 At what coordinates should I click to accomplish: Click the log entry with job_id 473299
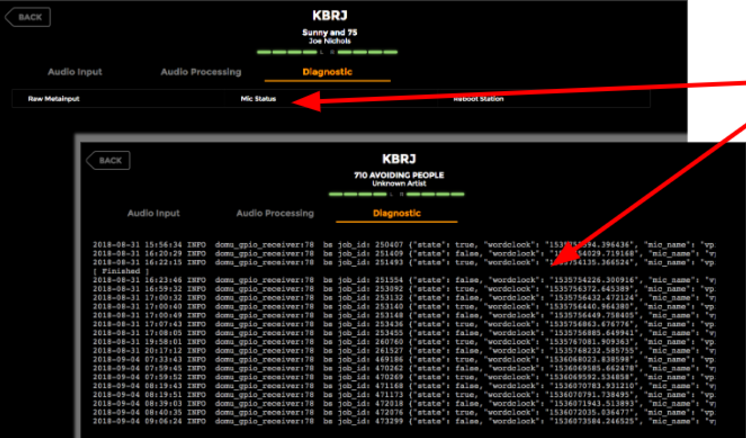[x=400, y=423]
